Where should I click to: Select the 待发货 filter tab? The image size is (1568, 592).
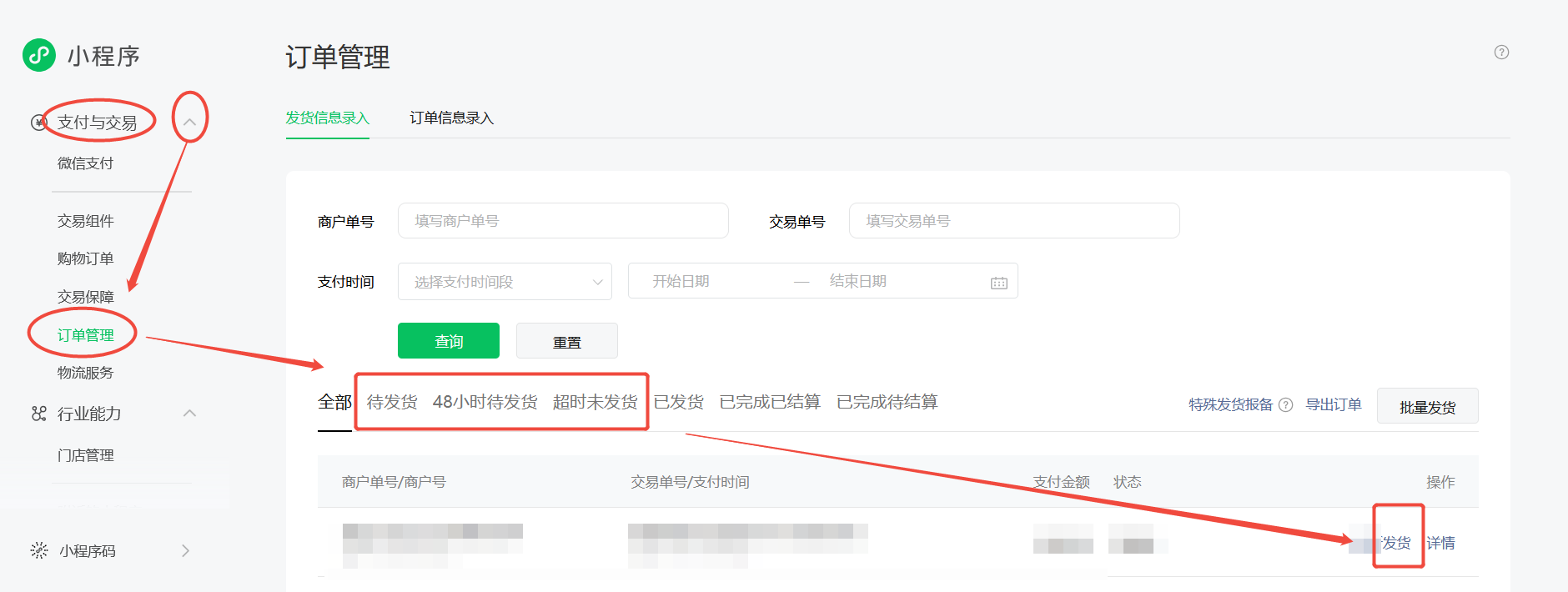coord(392,402)
